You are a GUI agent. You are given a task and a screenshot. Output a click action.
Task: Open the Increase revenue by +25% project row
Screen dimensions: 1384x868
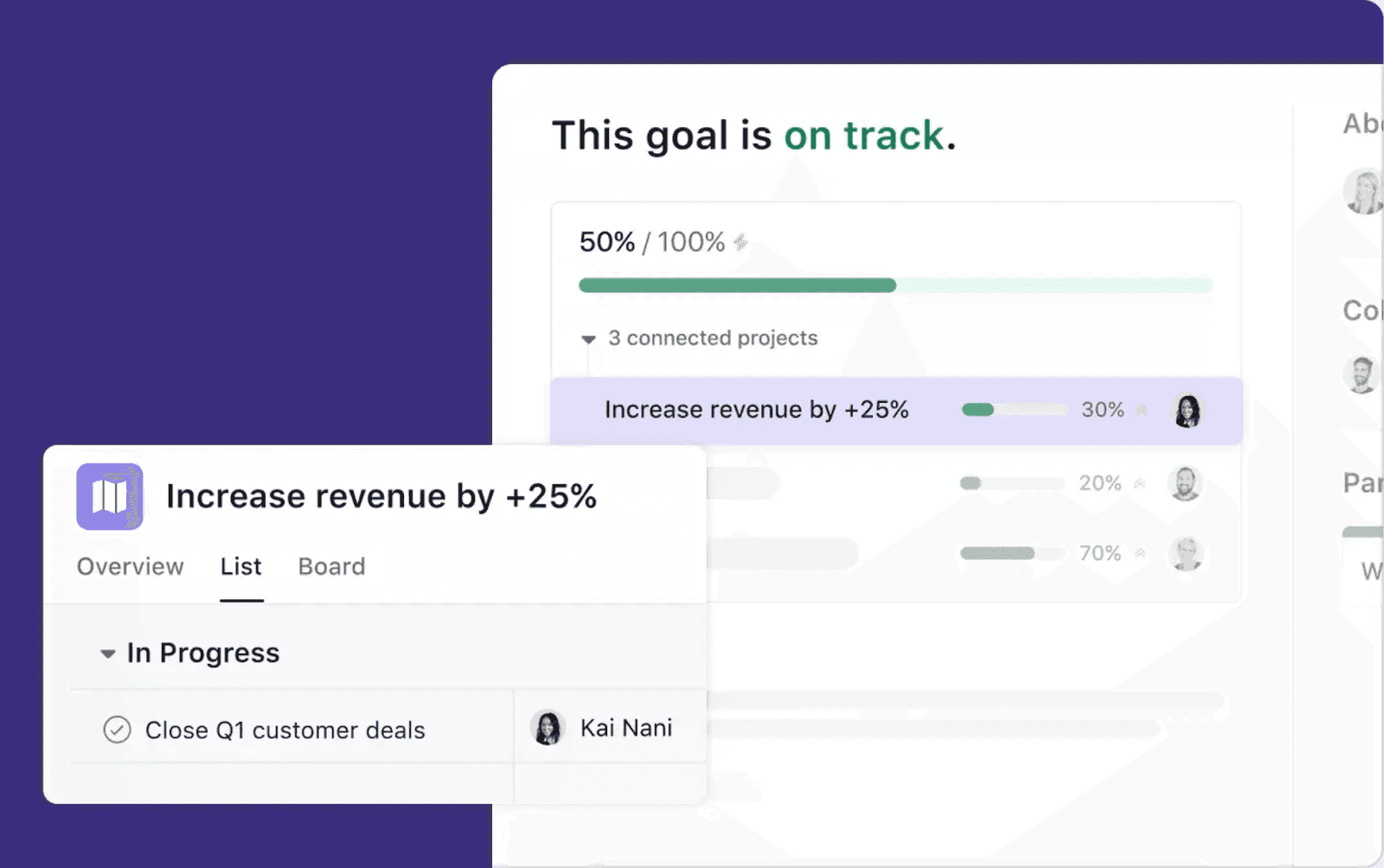click(x=757, y=411)
